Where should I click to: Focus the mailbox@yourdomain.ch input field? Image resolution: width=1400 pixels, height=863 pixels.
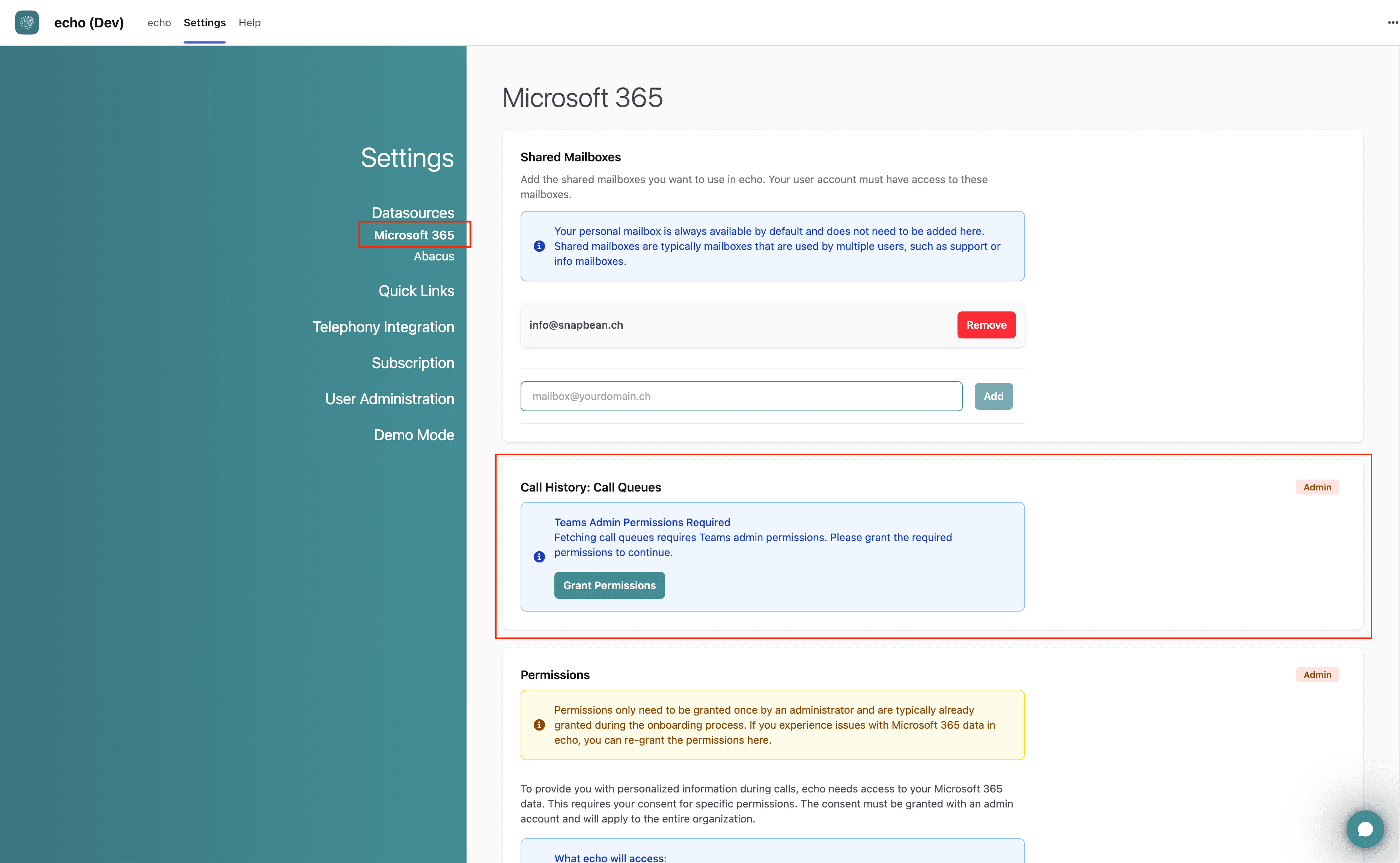(741, 396)
